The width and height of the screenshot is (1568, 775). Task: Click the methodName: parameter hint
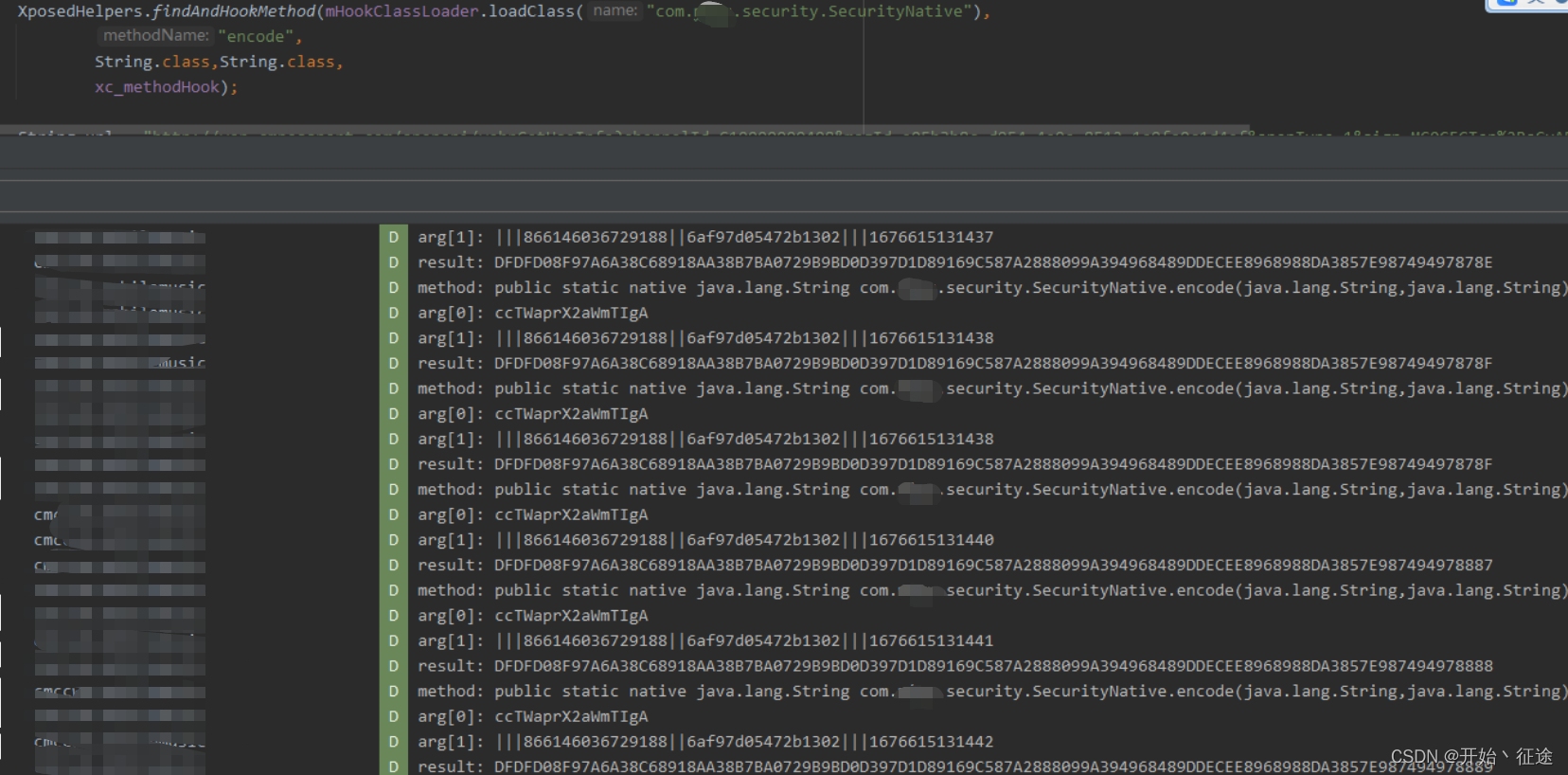(x=156, y=35)
